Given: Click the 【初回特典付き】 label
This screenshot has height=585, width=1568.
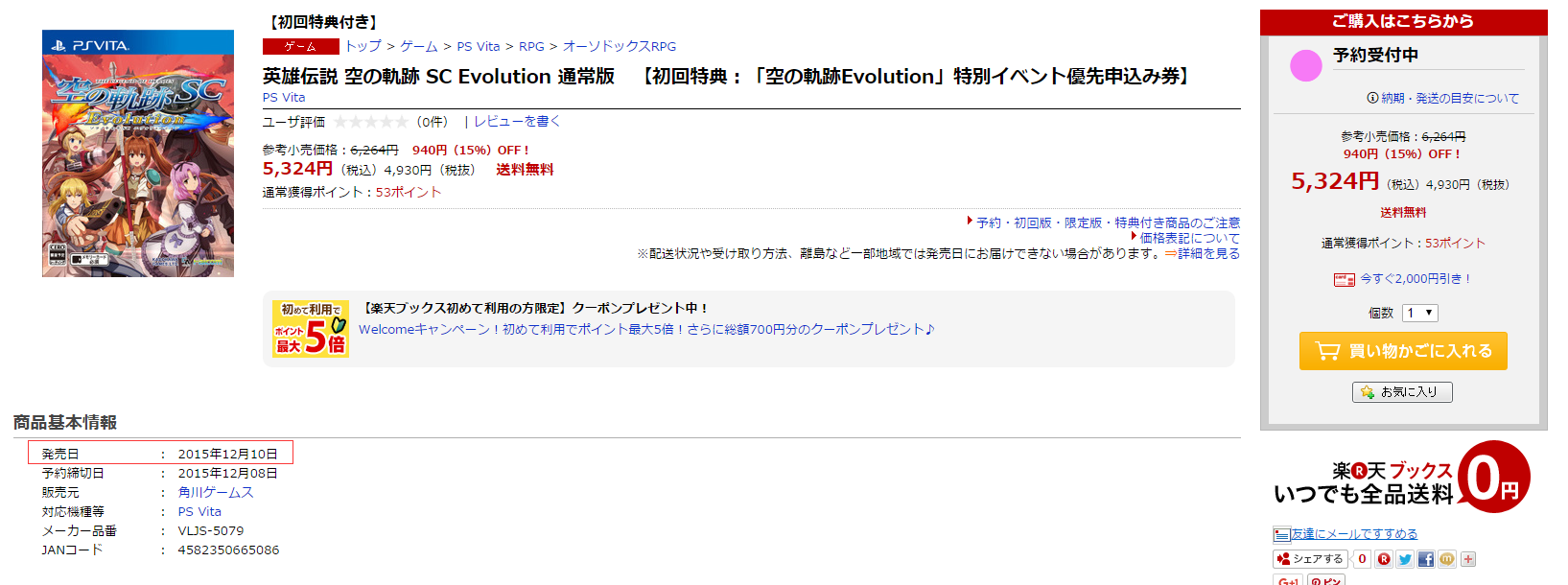Looking at the screenshot, I should point(323,21).
